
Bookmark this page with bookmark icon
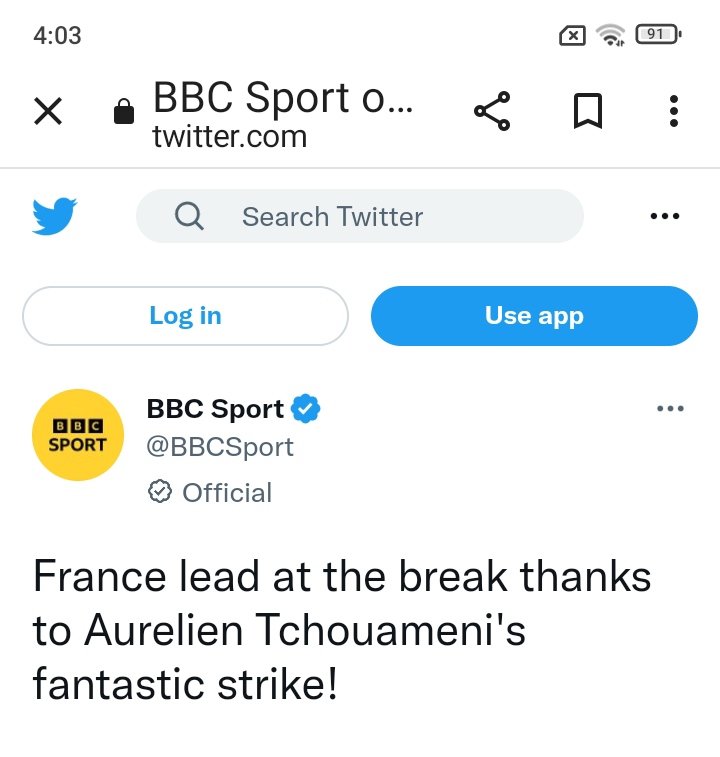pyautogui.click(x=588, y=111)
